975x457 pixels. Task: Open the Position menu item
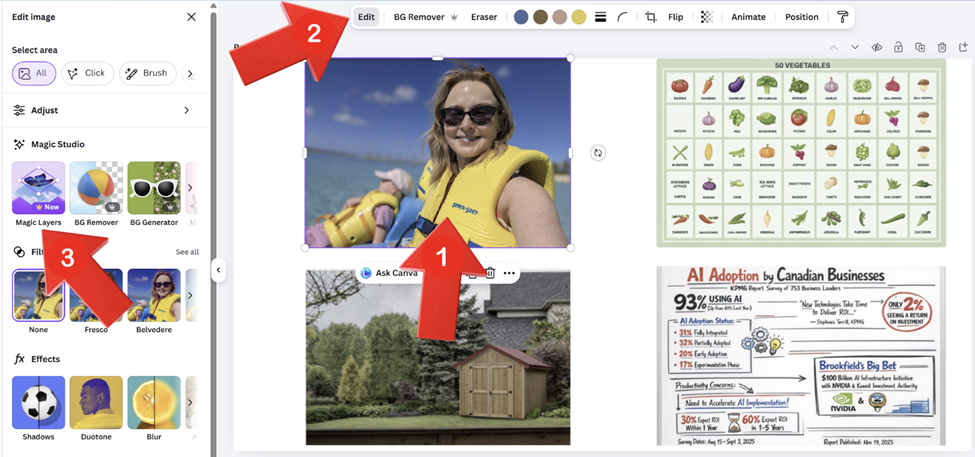(x=801, y=17)
